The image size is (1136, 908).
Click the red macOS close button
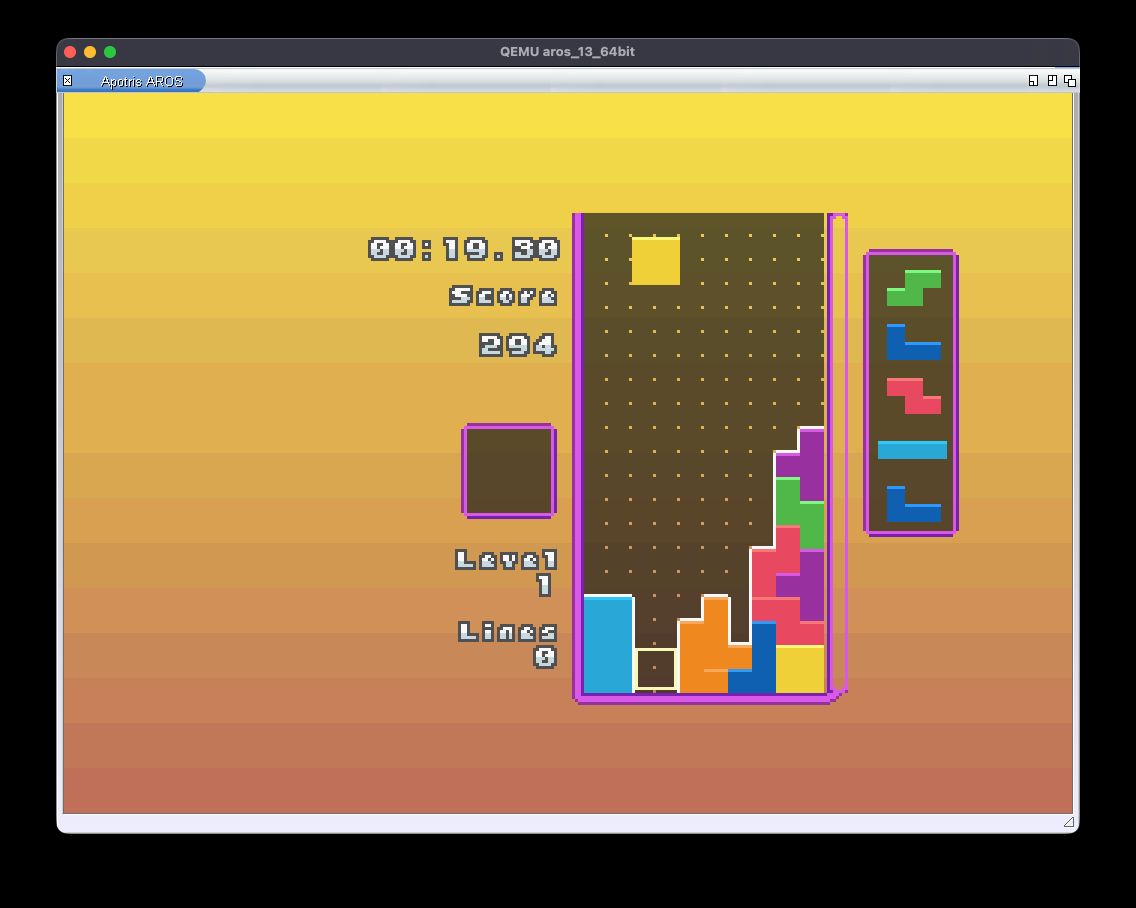coord(70,51)
